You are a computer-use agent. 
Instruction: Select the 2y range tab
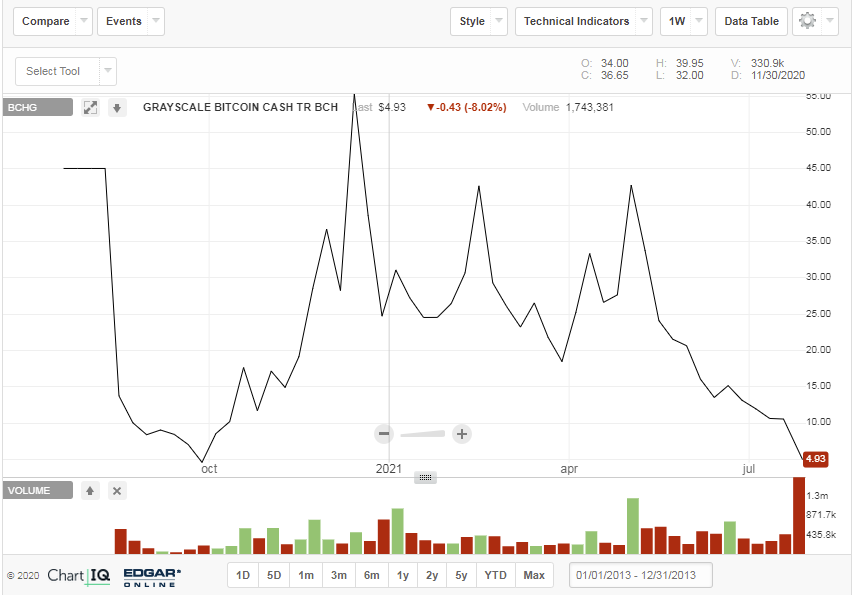[x=432, y=575]
